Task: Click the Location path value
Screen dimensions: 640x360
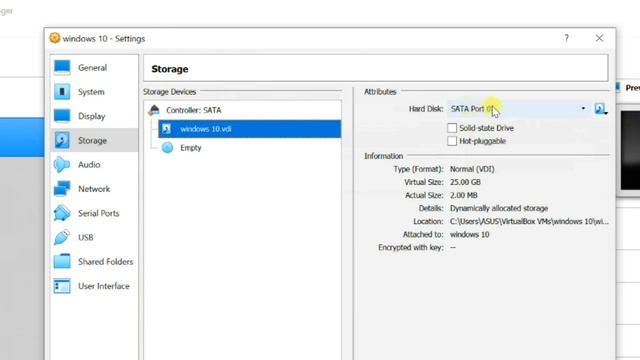Action: [529, 221]
